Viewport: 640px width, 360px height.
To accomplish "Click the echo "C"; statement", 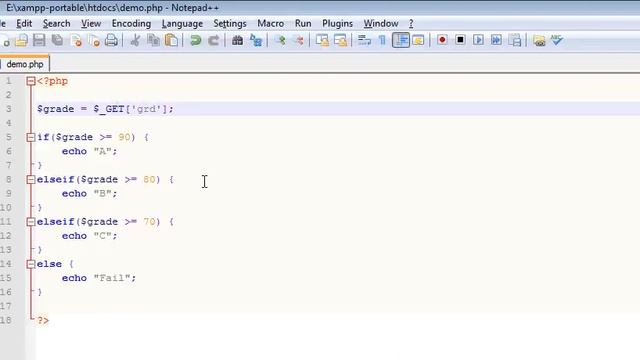I will [x=89, y=236].
